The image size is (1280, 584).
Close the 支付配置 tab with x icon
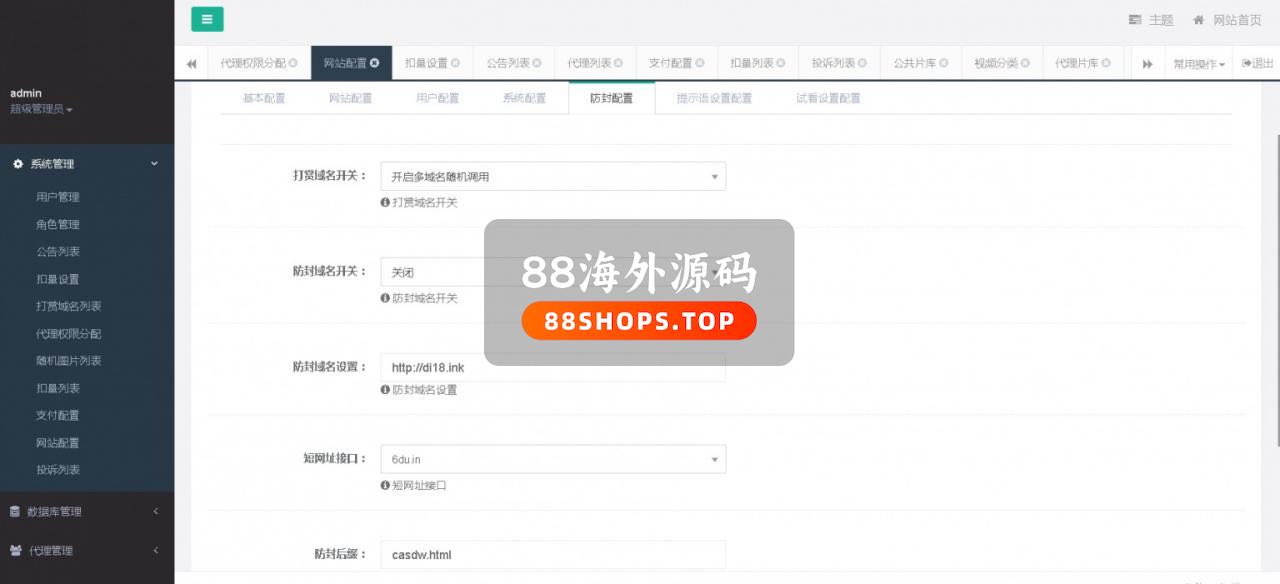(x=700, y=63)
